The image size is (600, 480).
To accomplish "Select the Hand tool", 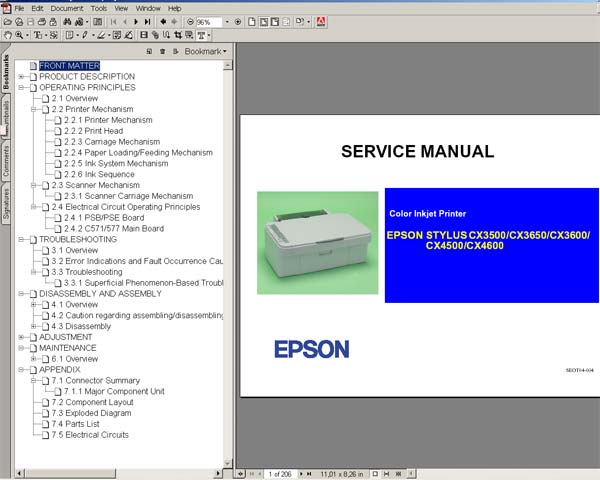I will point(8,36).
